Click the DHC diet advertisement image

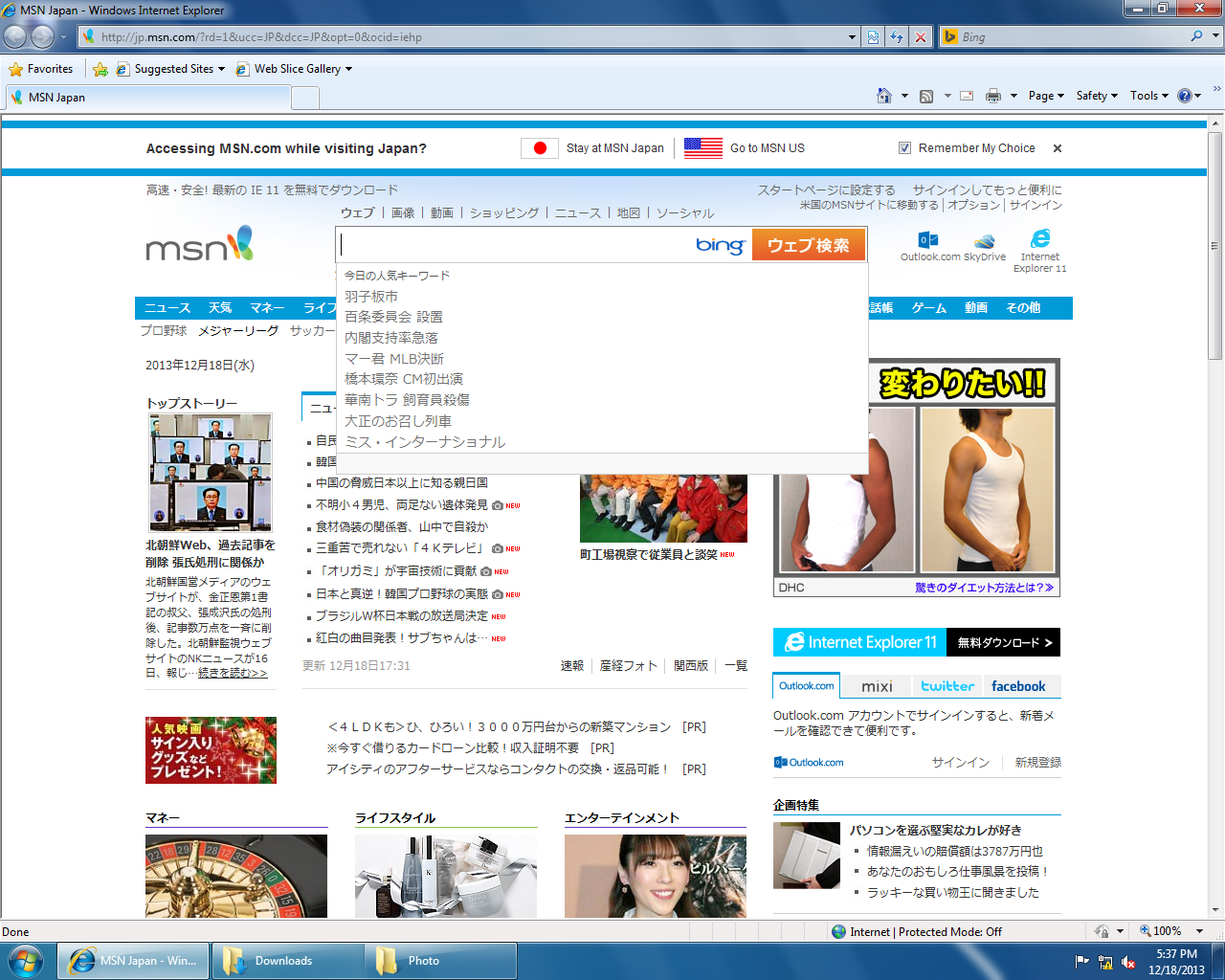click(x=917, y=478)
